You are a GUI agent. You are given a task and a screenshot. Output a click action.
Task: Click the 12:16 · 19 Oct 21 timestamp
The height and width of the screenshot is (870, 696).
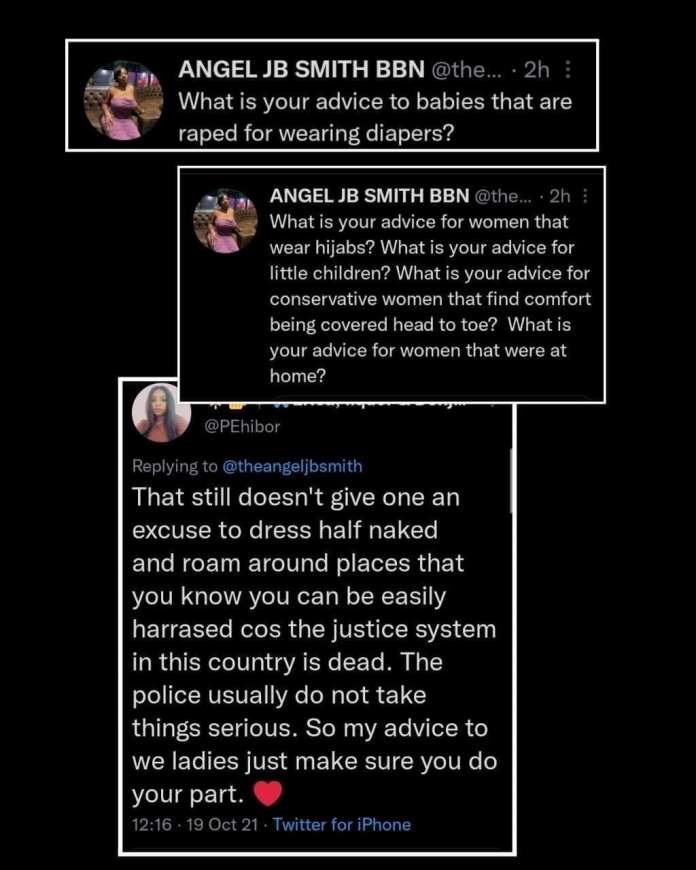coord(195,825)
